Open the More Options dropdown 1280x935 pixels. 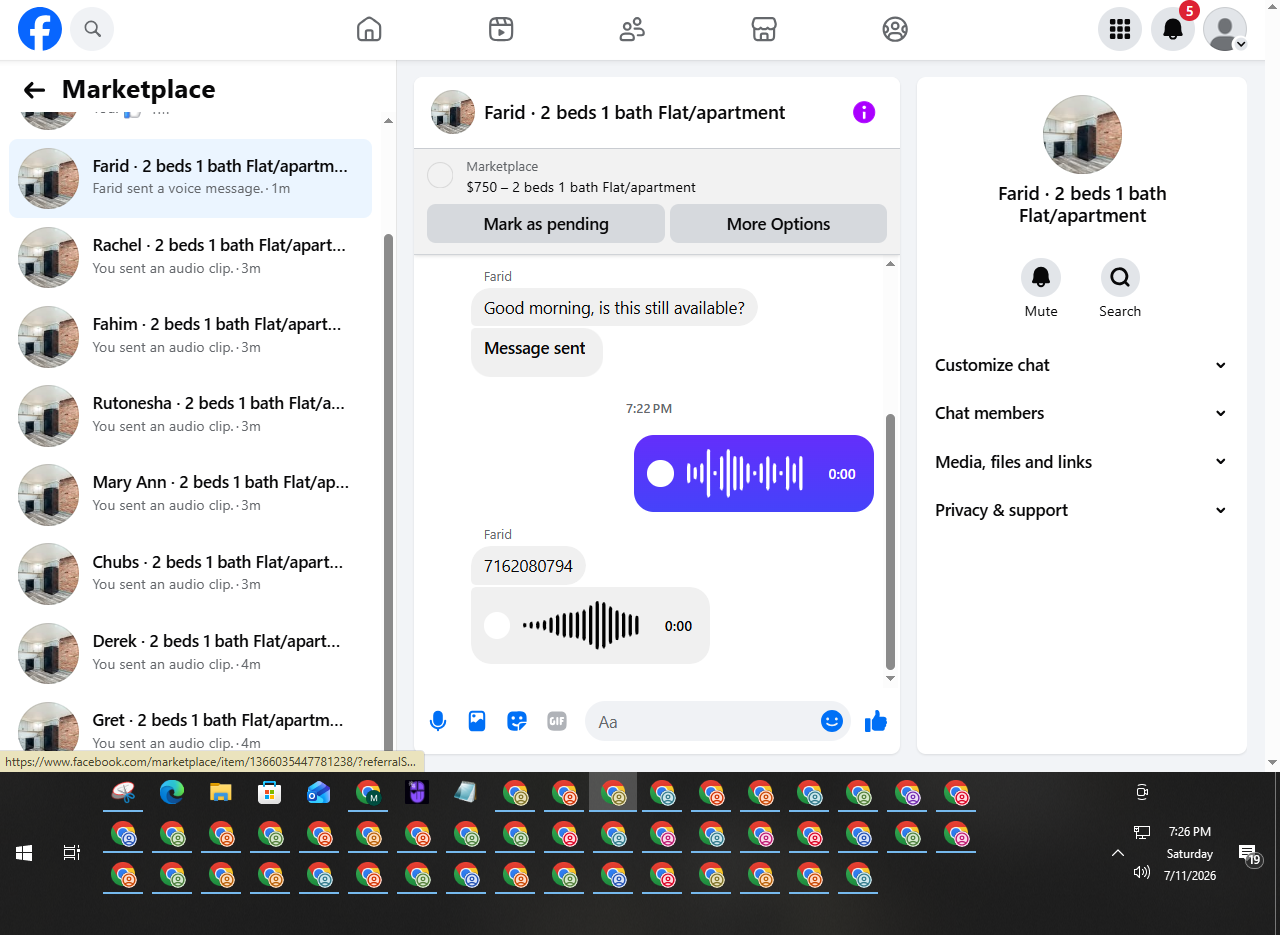click(778, 224)
